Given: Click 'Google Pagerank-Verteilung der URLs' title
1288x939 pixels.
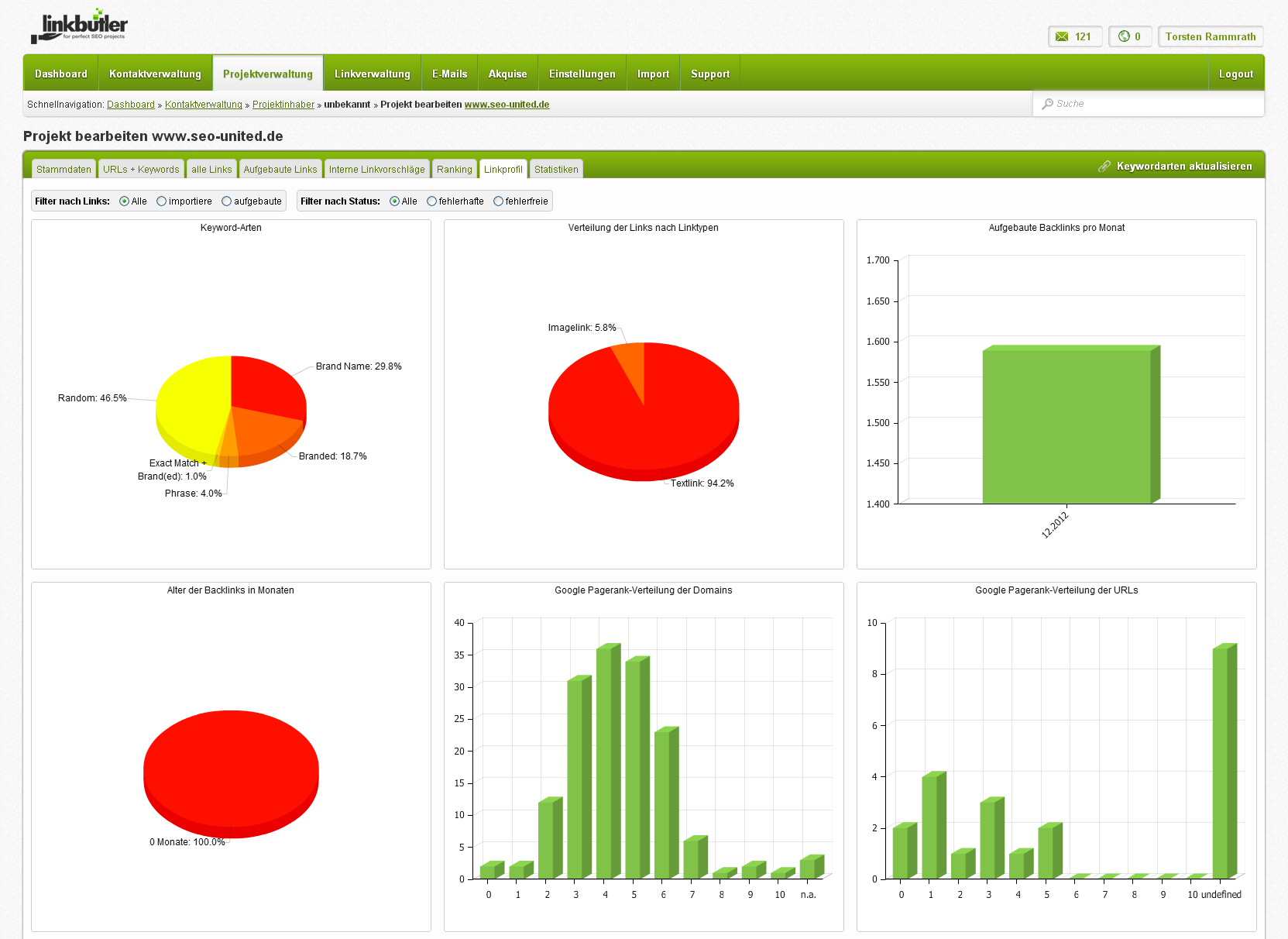Looking at the screenshot, I should (x=1056, y=590).
